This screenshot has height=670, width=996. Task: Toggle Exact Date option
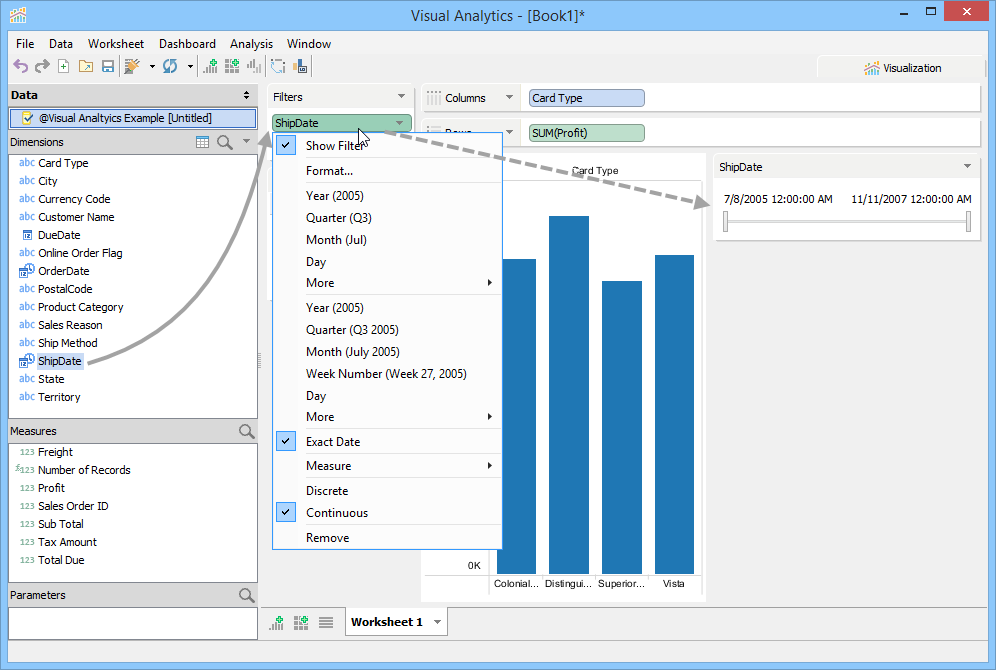point(387,441)
